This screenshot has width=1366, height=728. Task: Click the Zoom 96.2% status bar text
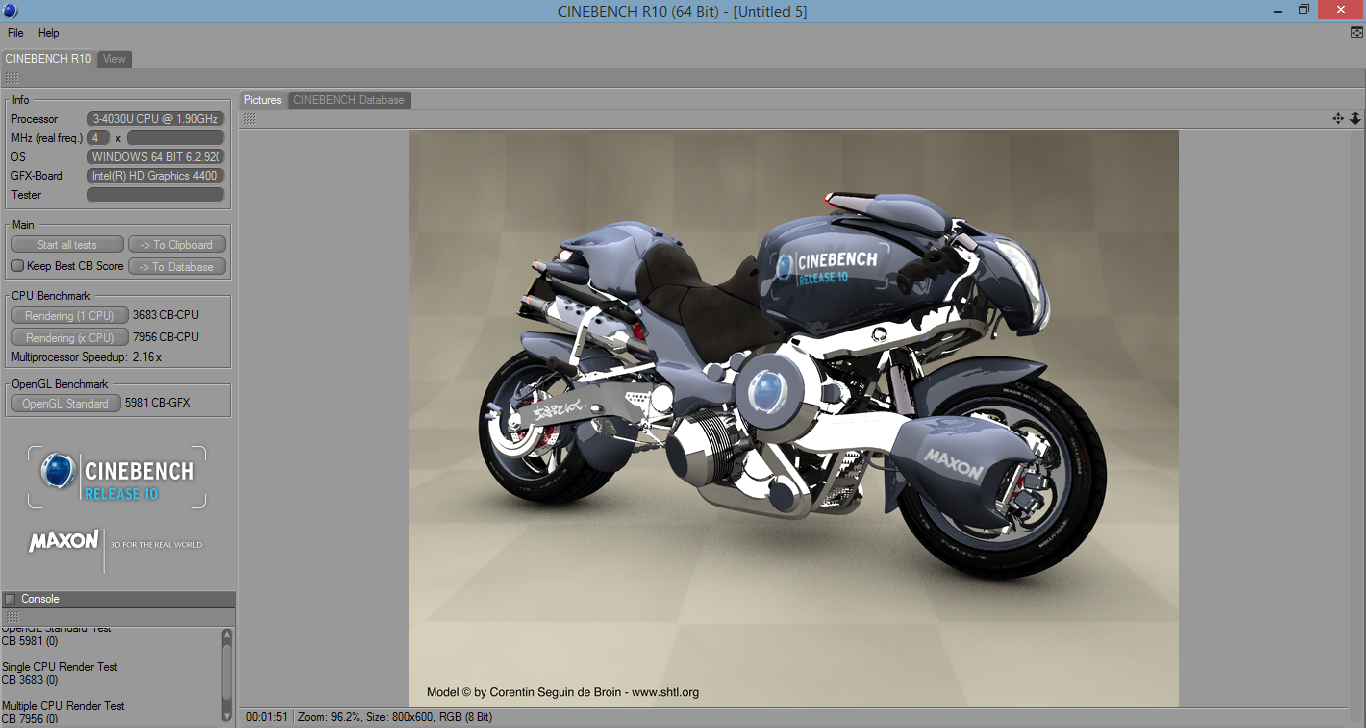[x=329, y=717]
